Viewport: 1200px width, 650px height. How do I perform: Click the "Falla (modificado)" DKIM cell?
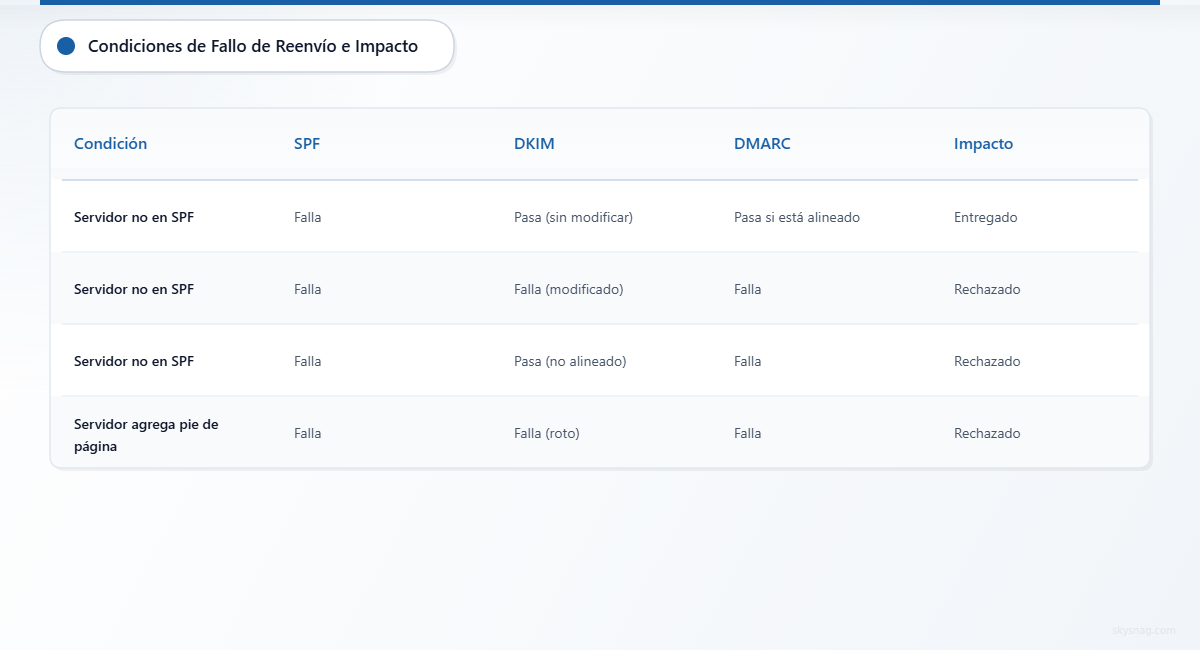(x=568, y=289)
